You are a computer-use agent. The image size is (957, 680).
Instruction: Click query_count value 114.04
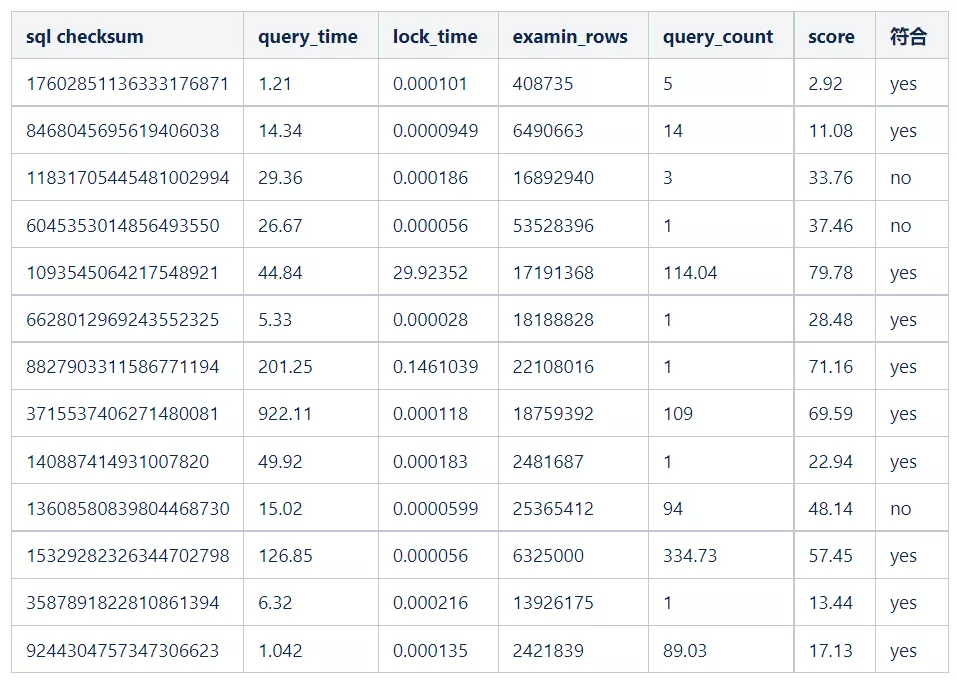click(690, 272)
